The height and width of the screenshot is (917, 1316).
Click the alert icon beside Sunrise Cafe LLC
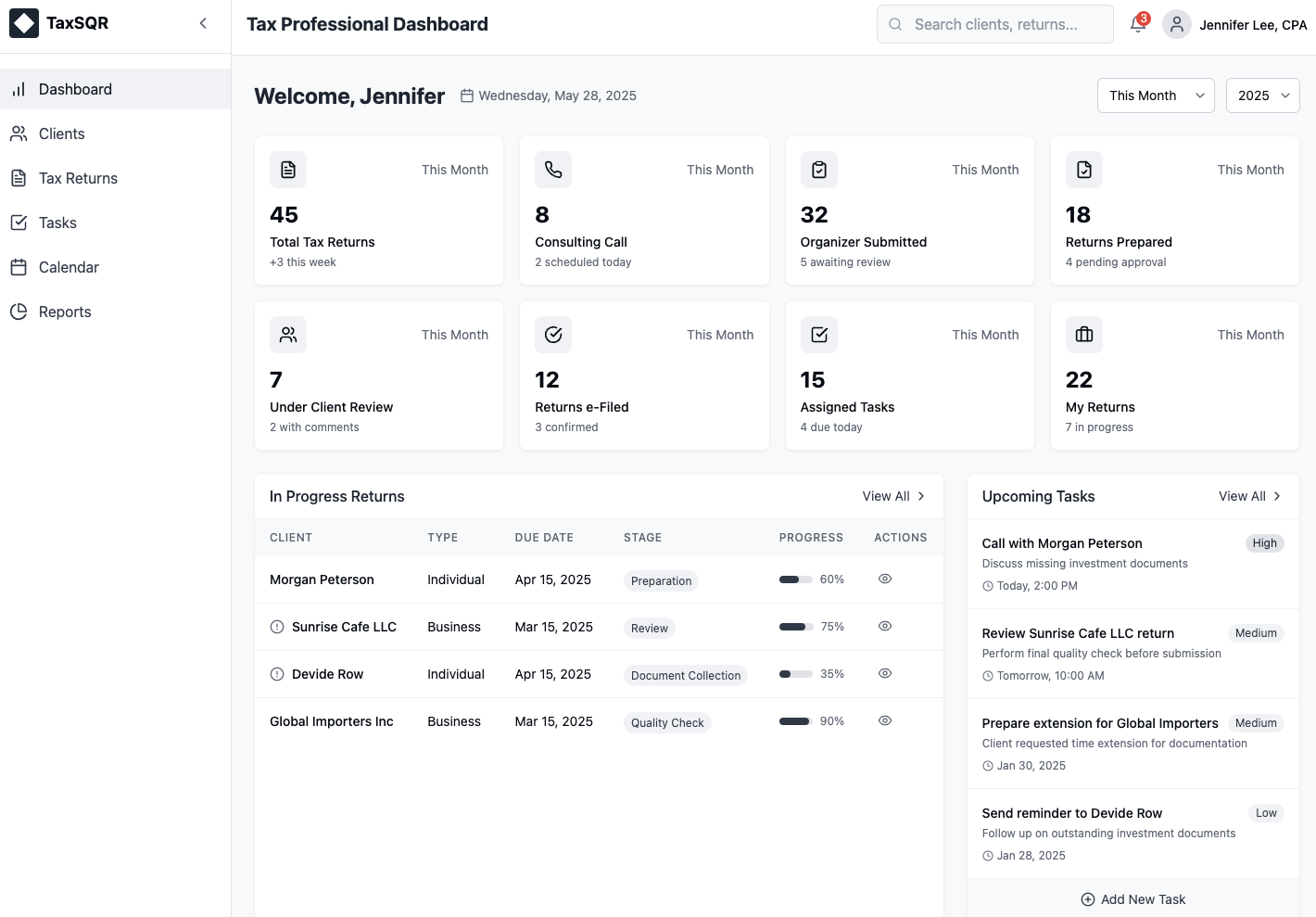coord(277,627)
